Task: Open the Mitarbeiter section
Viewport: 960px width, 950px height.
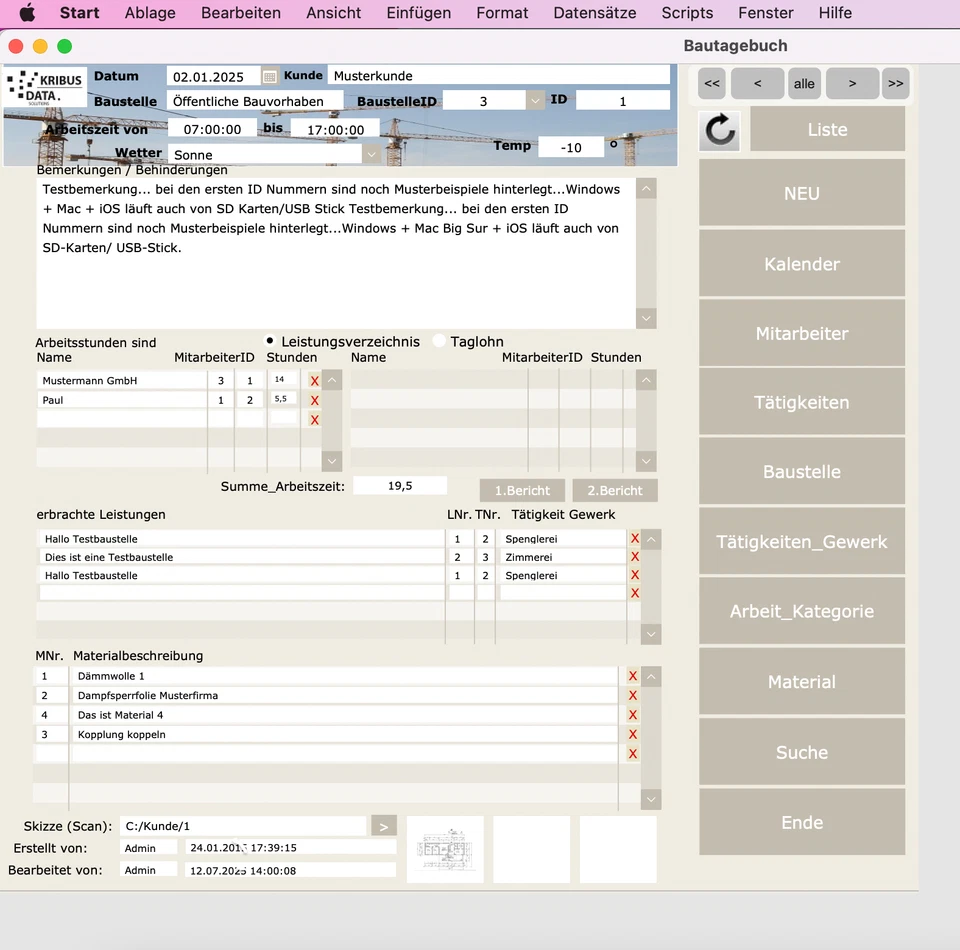Action: 801,333
